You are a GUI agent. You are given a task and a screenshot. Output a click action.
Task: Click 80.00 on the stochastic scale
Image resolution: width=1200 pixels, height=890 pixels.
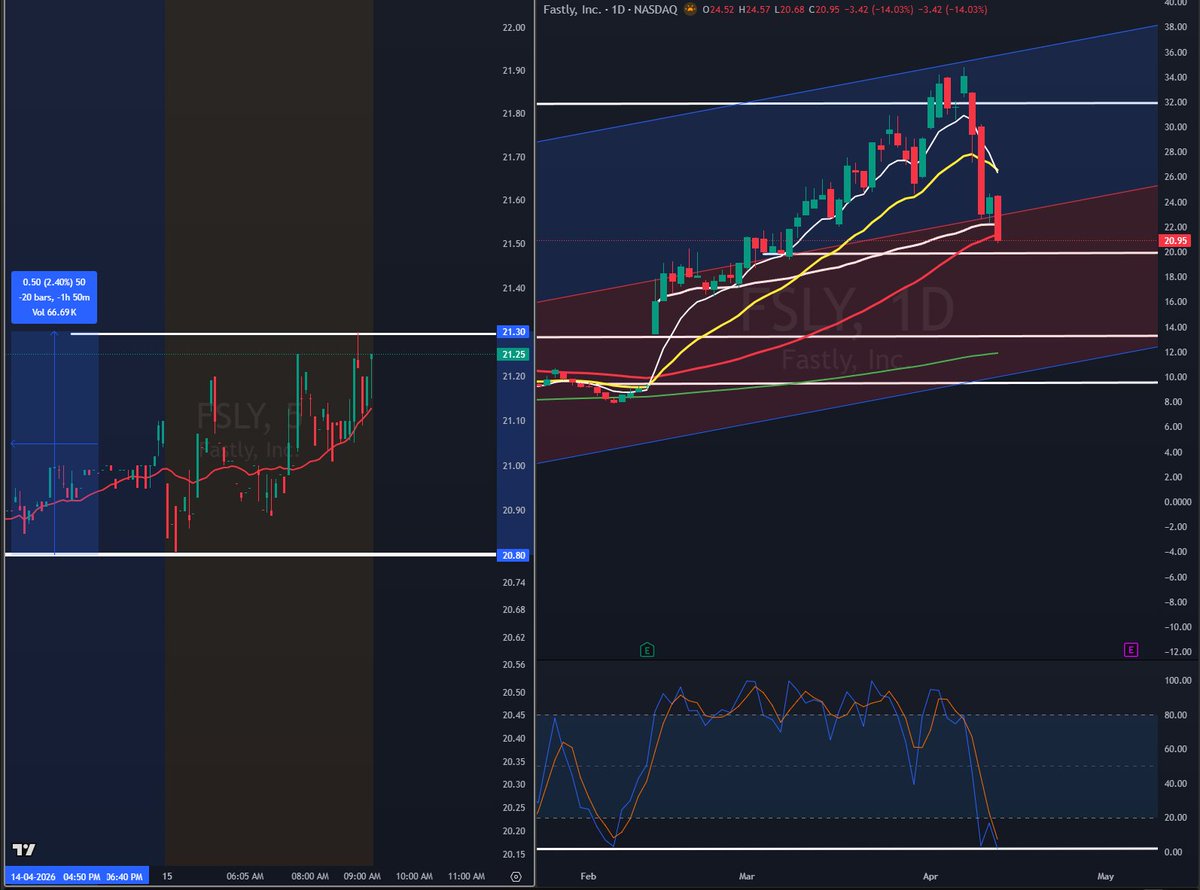point(1174,715)
